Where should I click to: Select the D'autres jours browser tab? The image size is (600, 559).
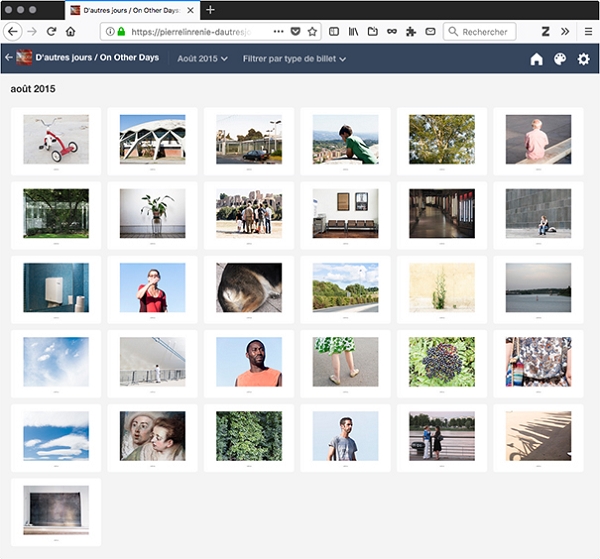(x=130, y=9)
